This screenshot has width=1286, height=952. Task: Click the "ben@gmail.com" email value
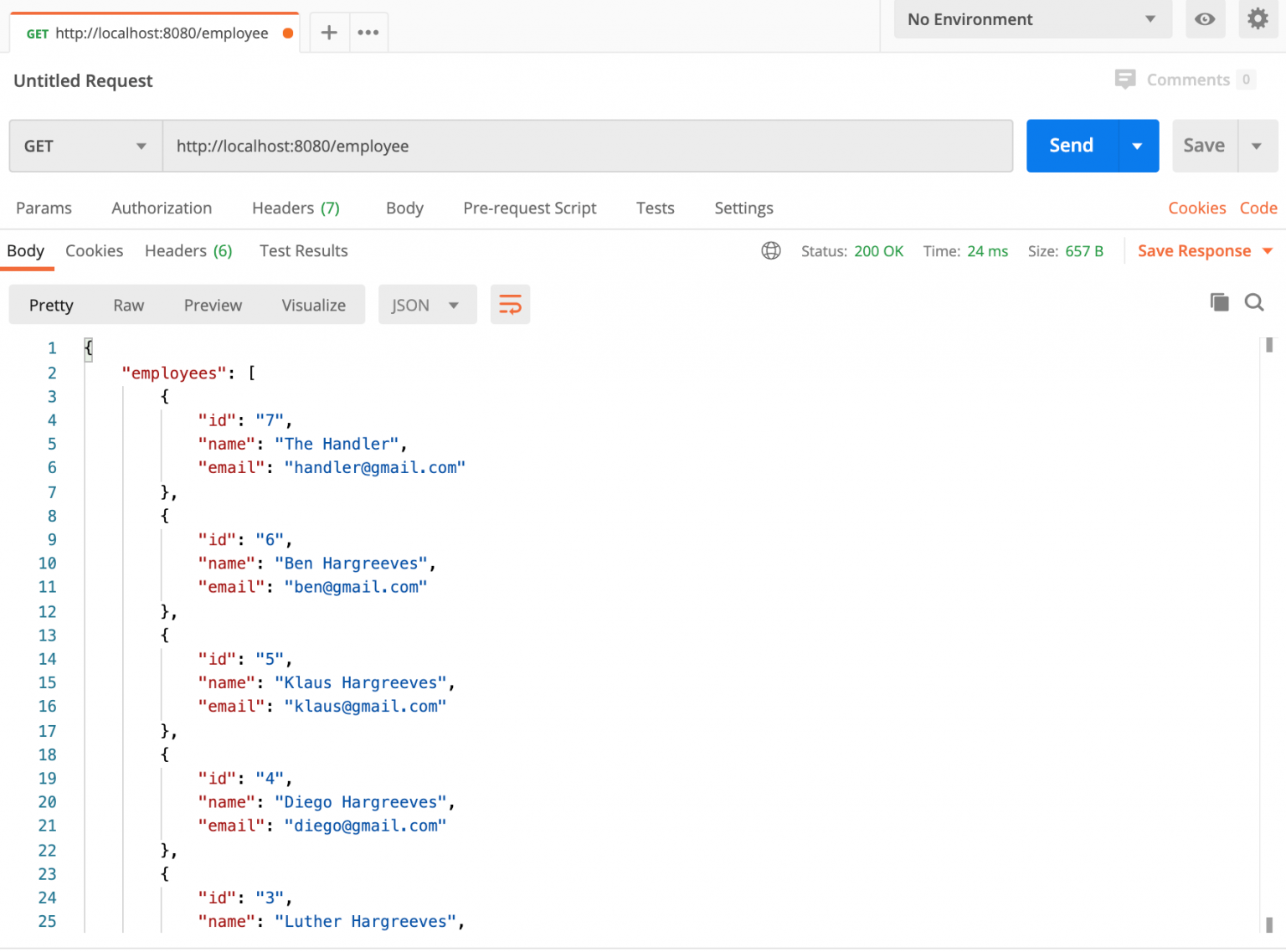pos(356,587)
